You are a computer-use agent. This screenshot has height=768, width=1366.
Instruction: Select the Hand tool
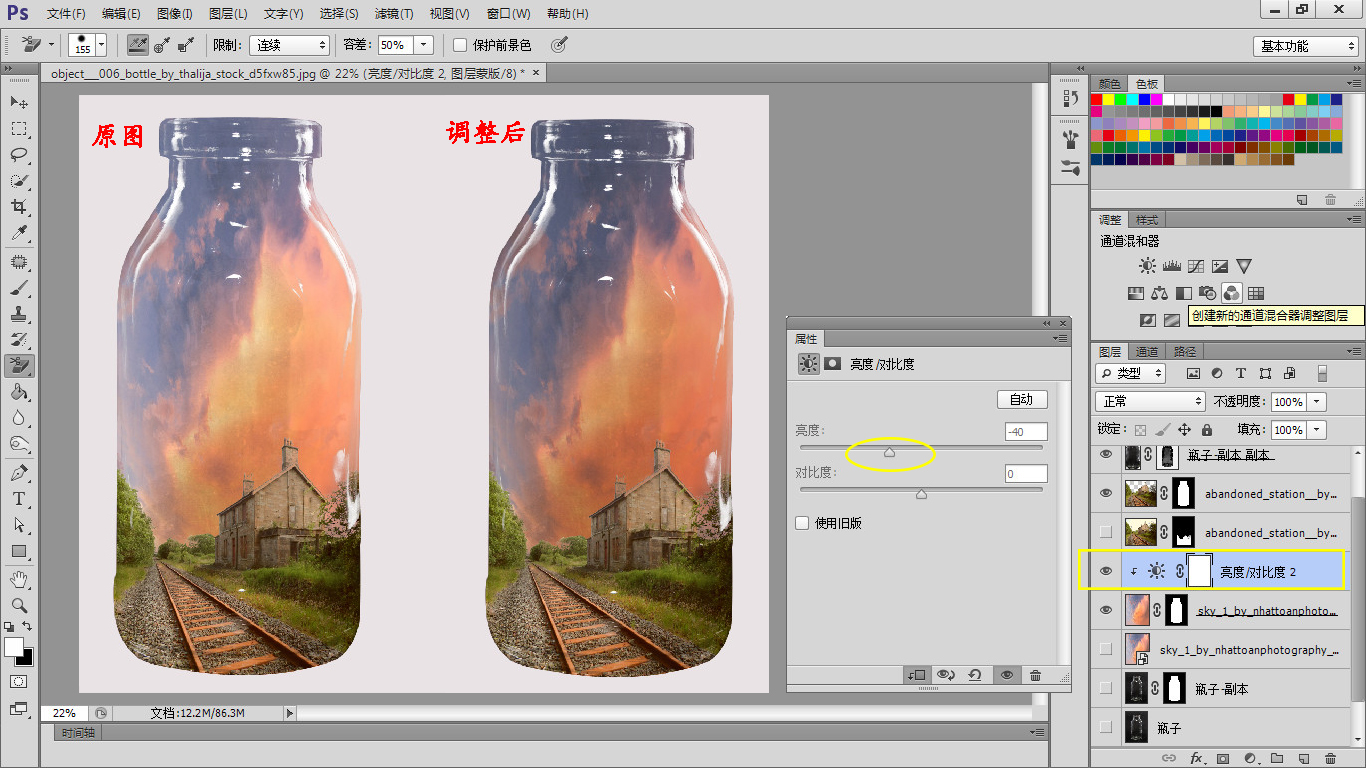pos(19,579)
